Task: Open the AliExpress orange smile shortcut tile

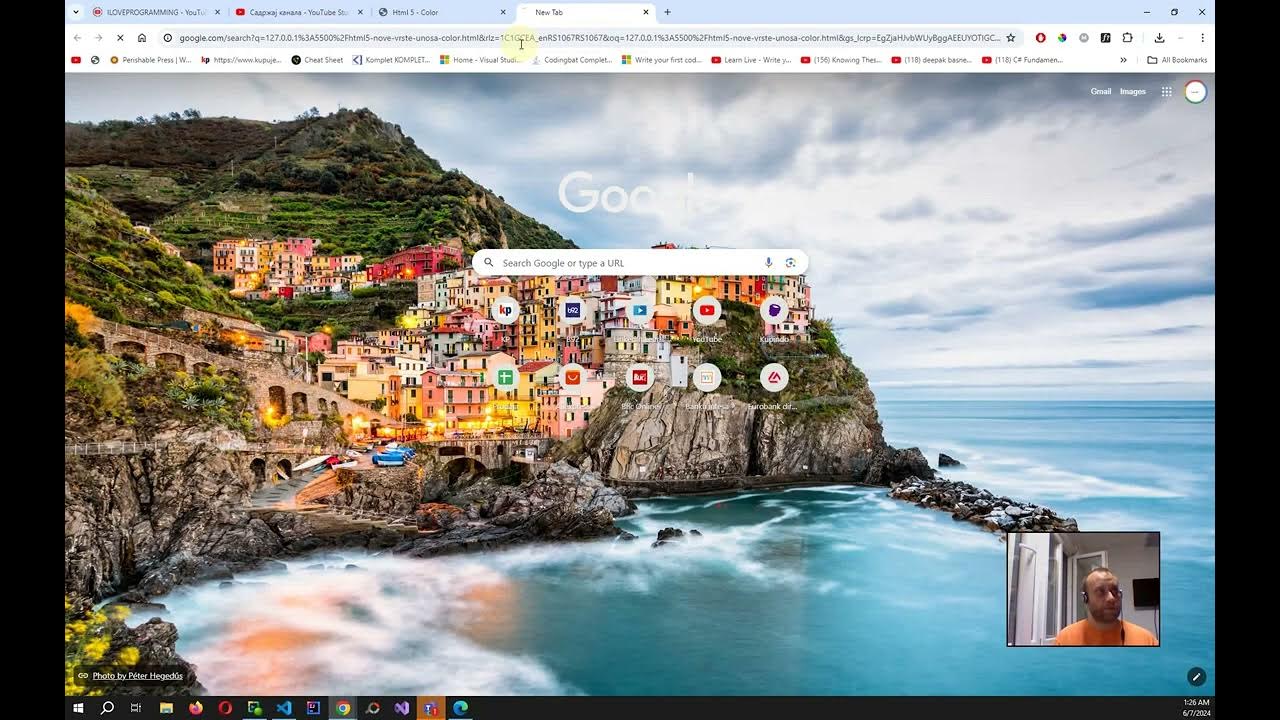Action: [572, 377]
